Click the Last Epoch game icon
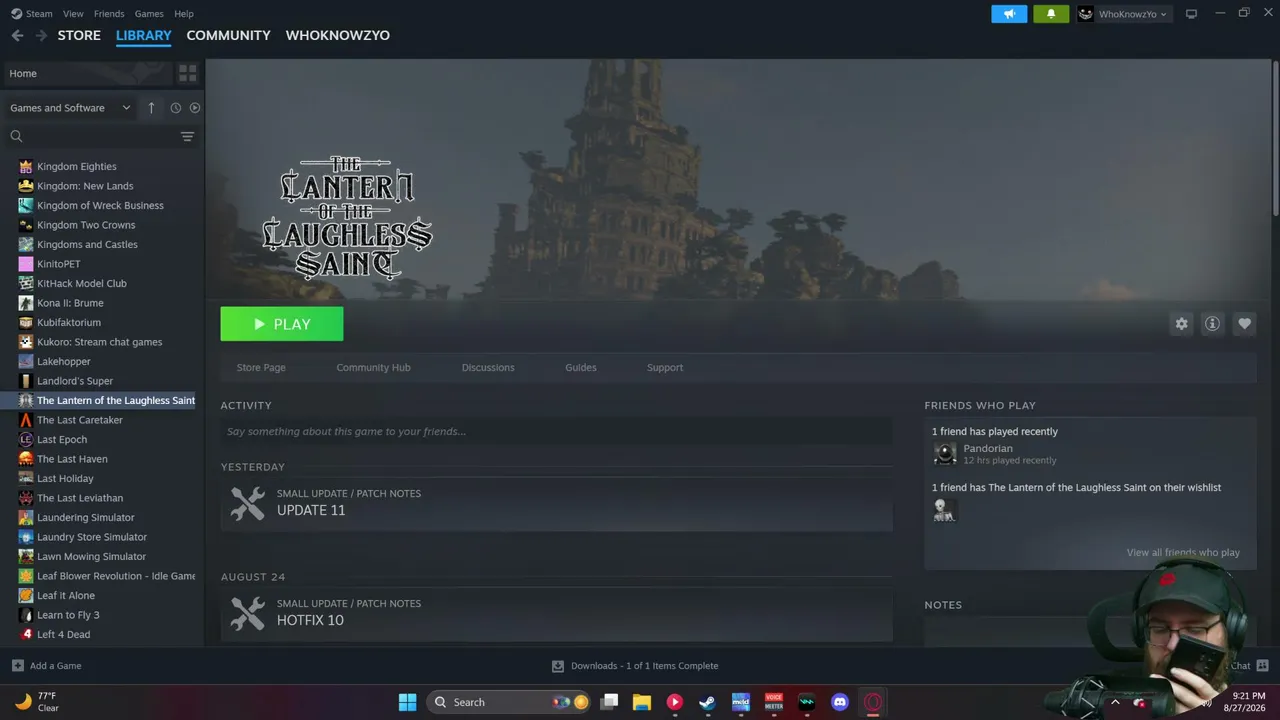1280x720 pixels. coord(26,439)
